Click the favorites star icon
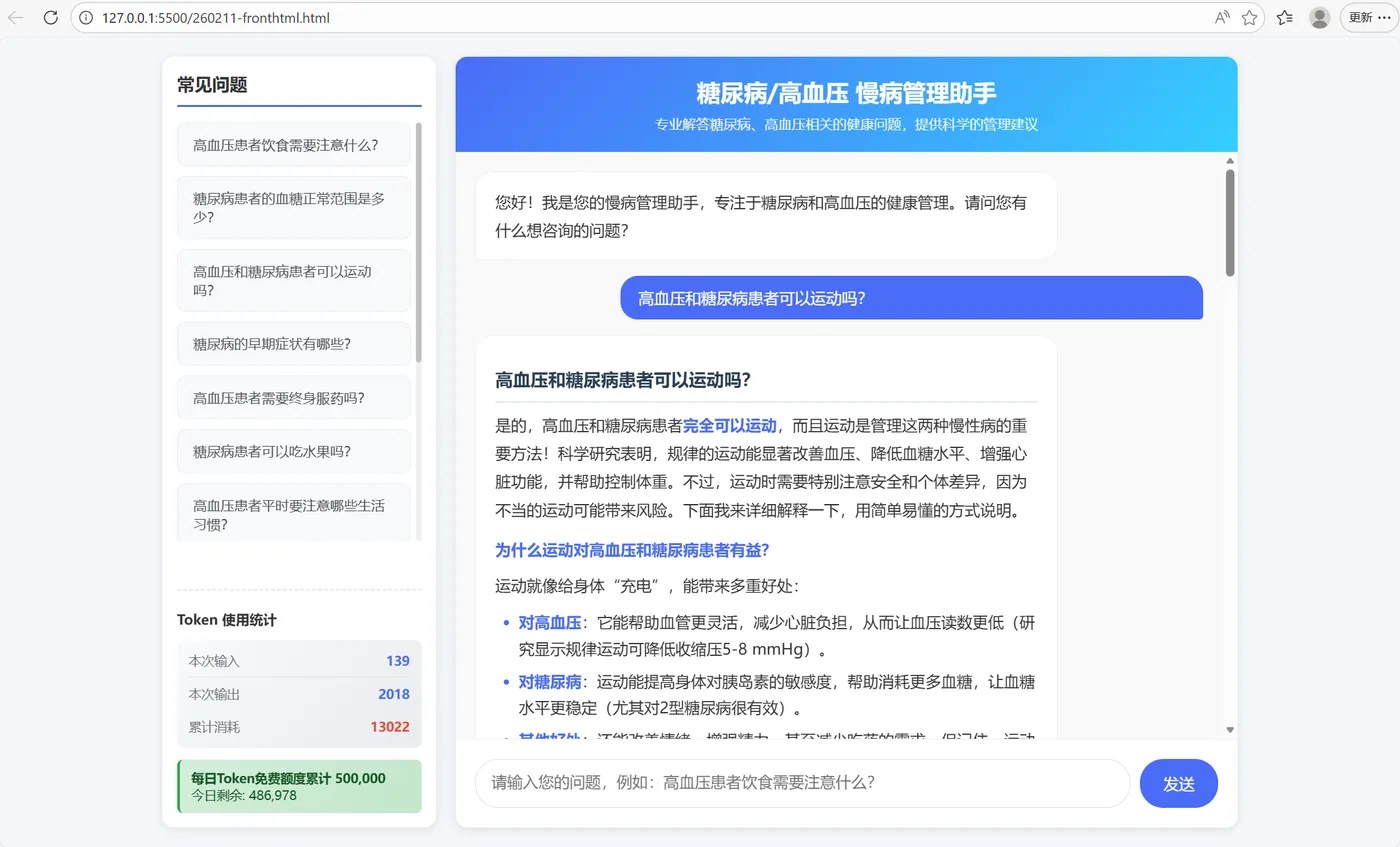Screen dimensions: 1400x847 coord(1250,17)
